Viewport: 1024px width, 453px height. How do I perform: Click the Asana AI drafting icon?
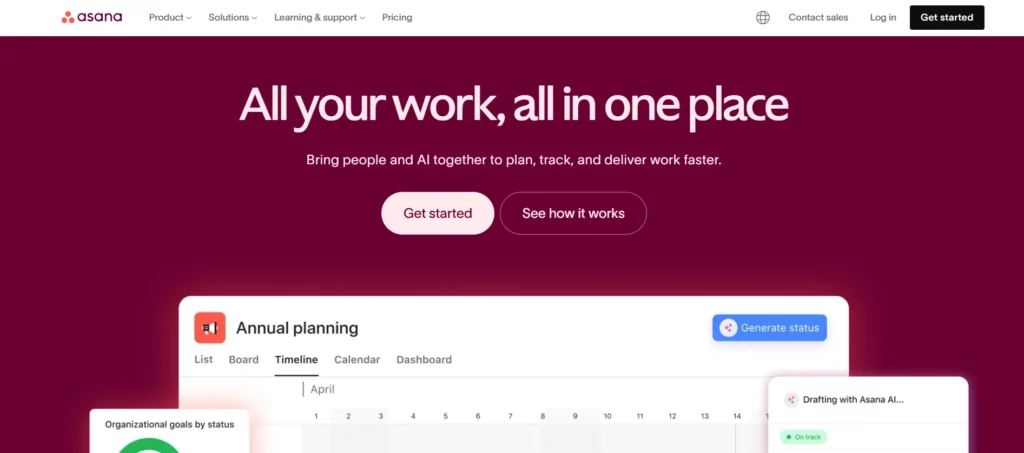click(791, 399)
